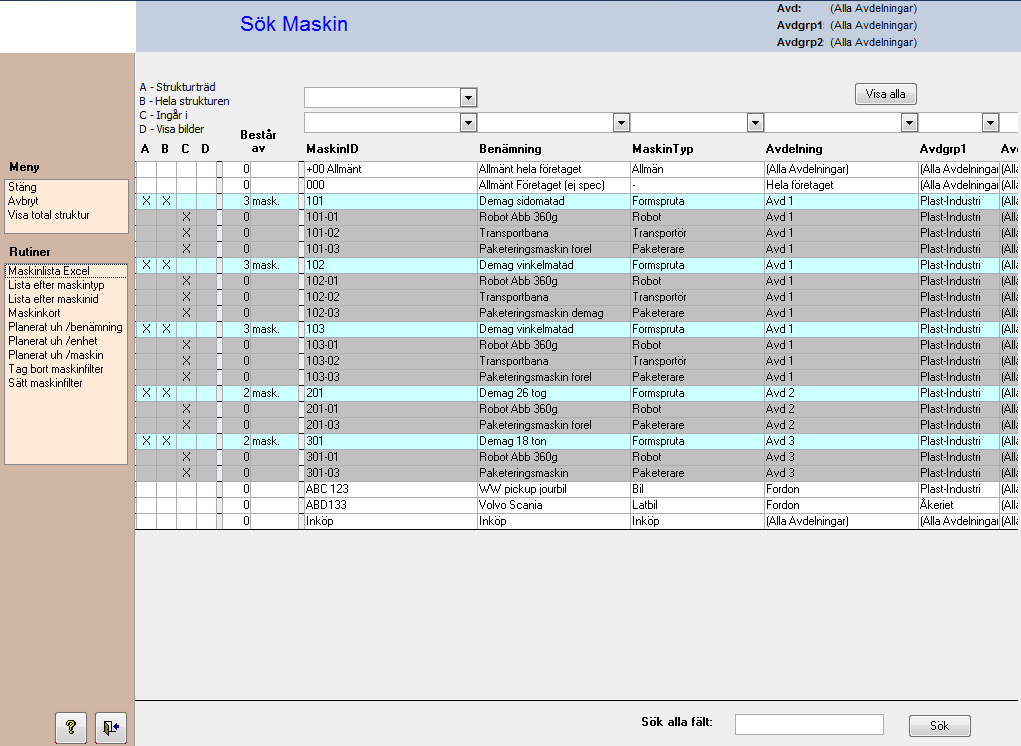
Task: Toggle column C X for row 103-02
Action: [186, 361]
